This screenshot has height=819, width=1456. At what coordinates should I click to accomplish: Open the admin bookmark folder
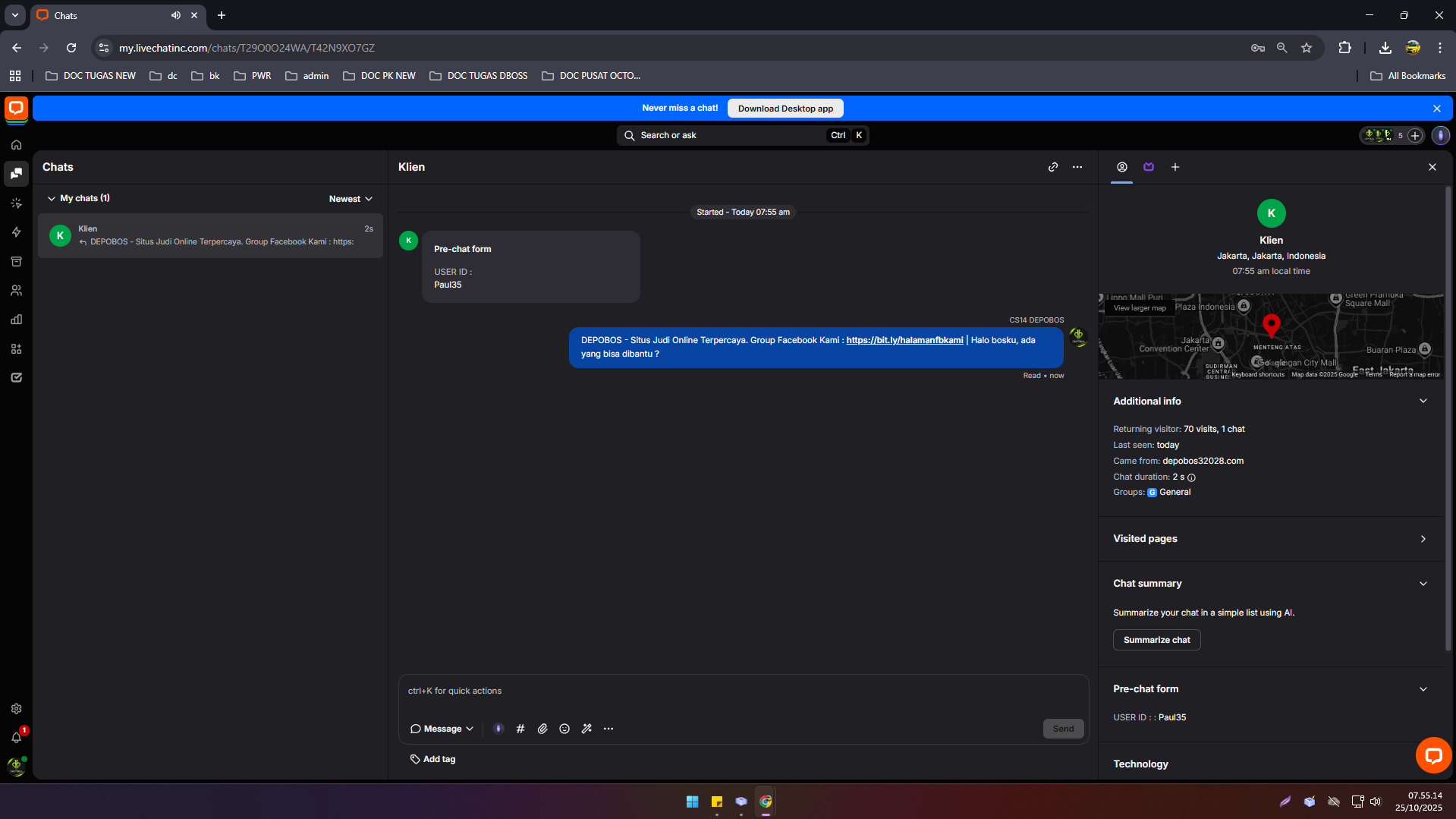pyautogui.click(x=307, y=76)
